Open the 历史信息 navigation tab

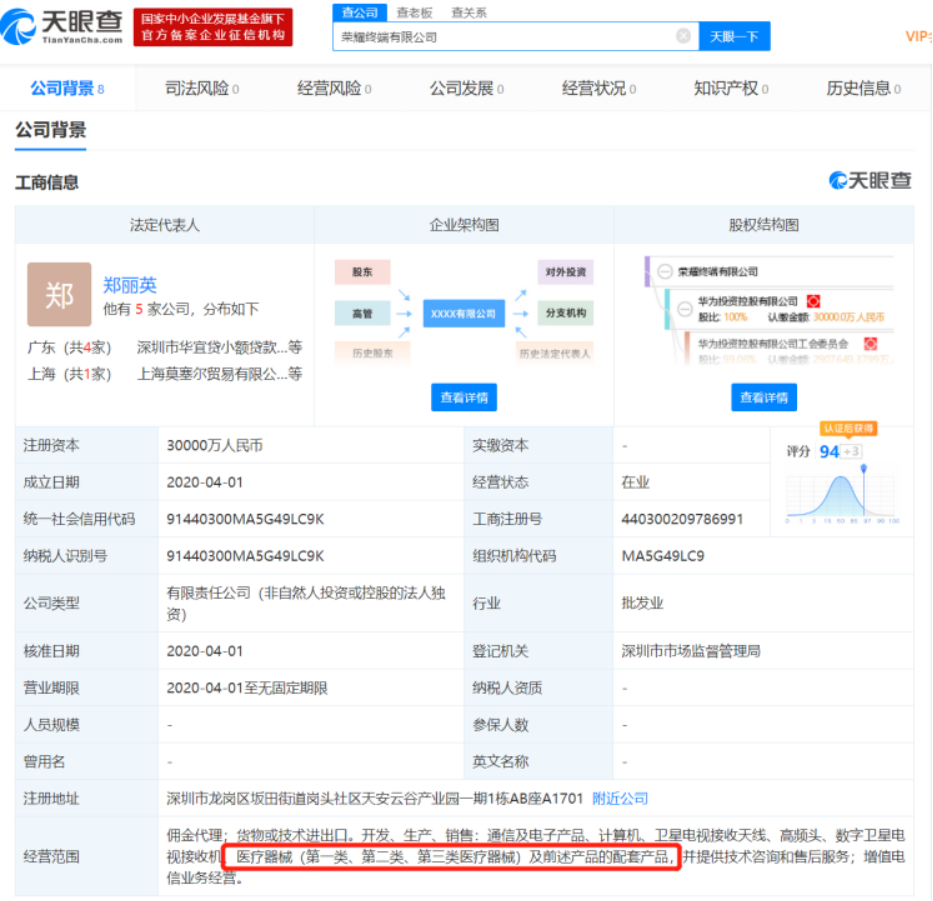[x=863, y=89]
